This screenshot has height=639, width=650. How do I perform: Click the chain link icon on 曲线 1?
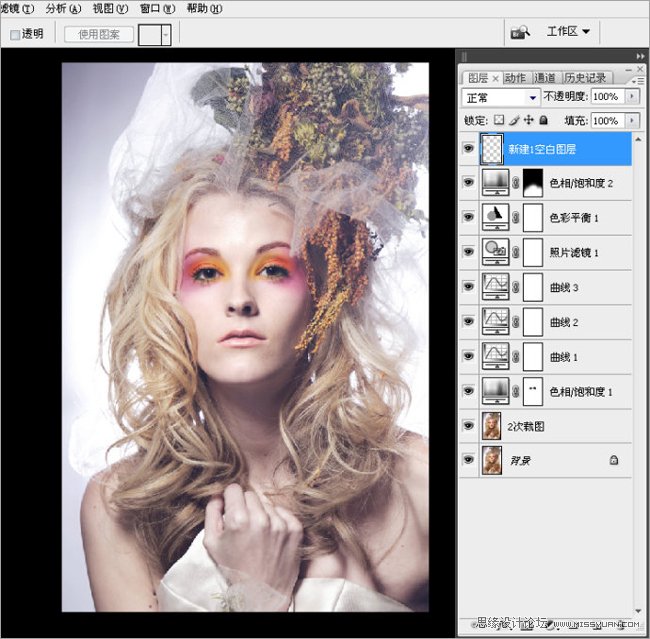[x=515, y=356]
